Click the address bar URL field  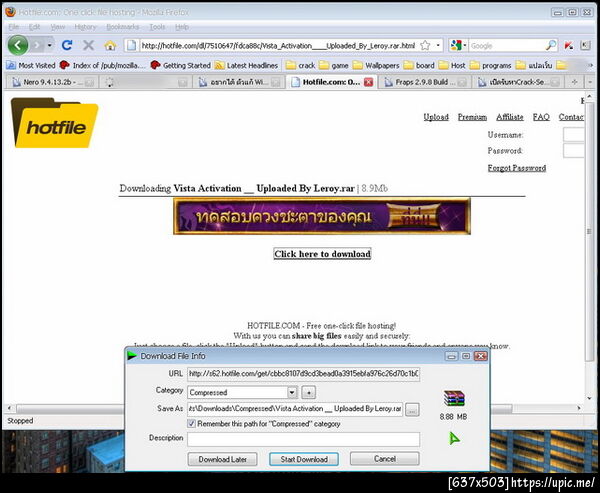tap(278, 46)
